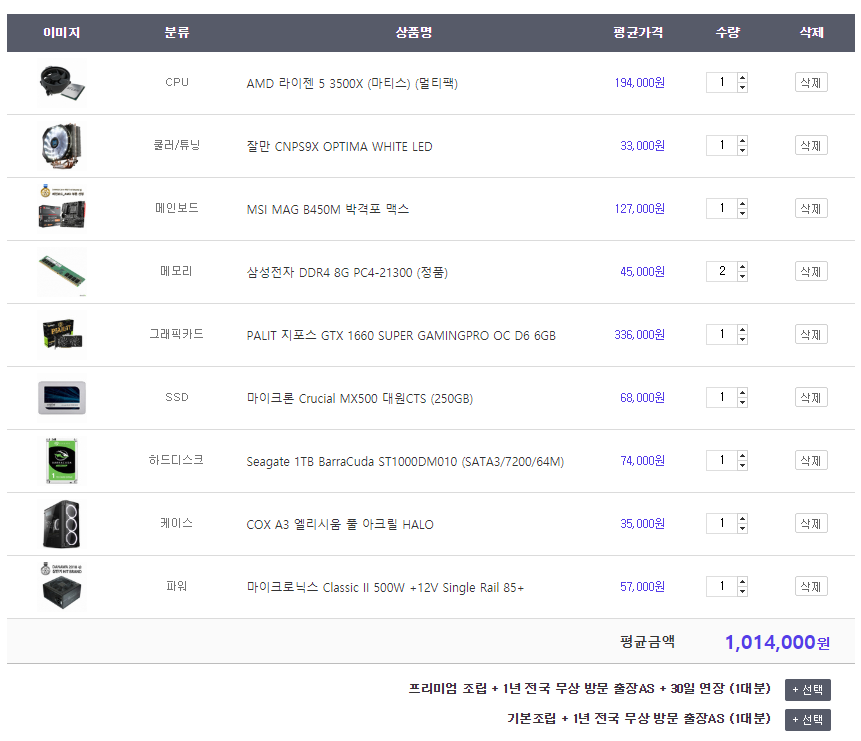861x741 pixels.
Task: Click the Seagate BarraCuda hard disk thumbnail
Action: [x=62, y=461]
